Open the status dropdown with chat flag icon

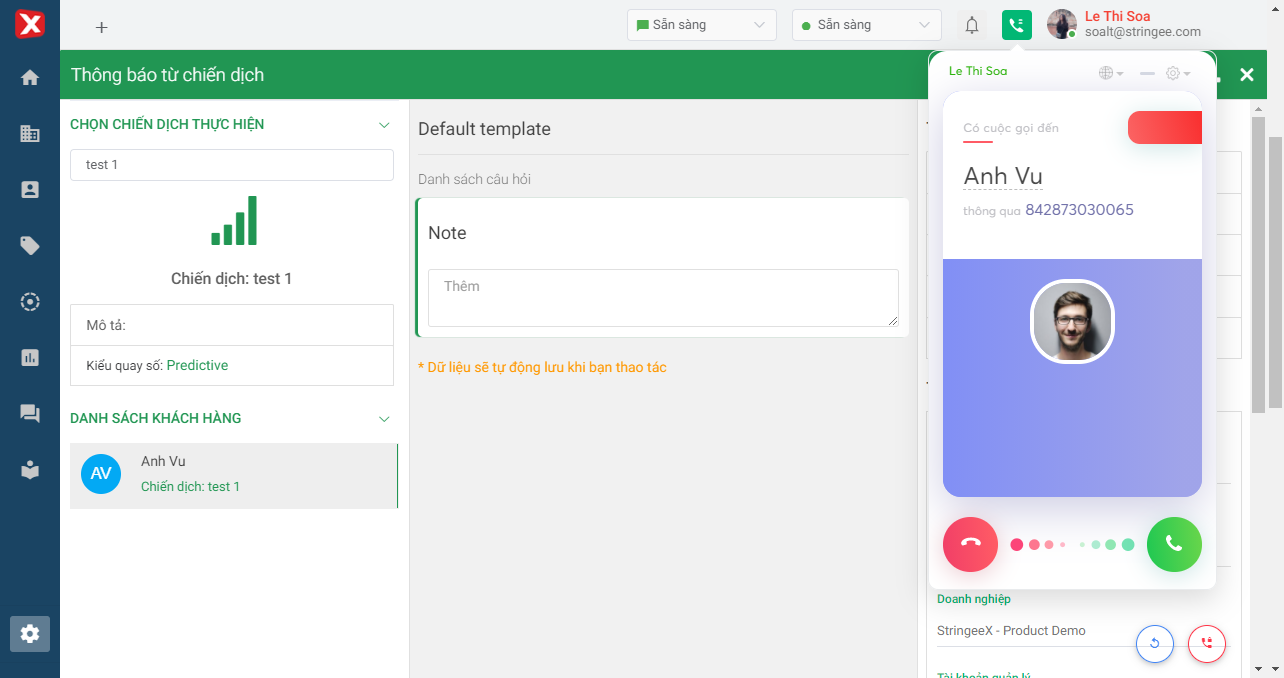click(x=701, y=25)
